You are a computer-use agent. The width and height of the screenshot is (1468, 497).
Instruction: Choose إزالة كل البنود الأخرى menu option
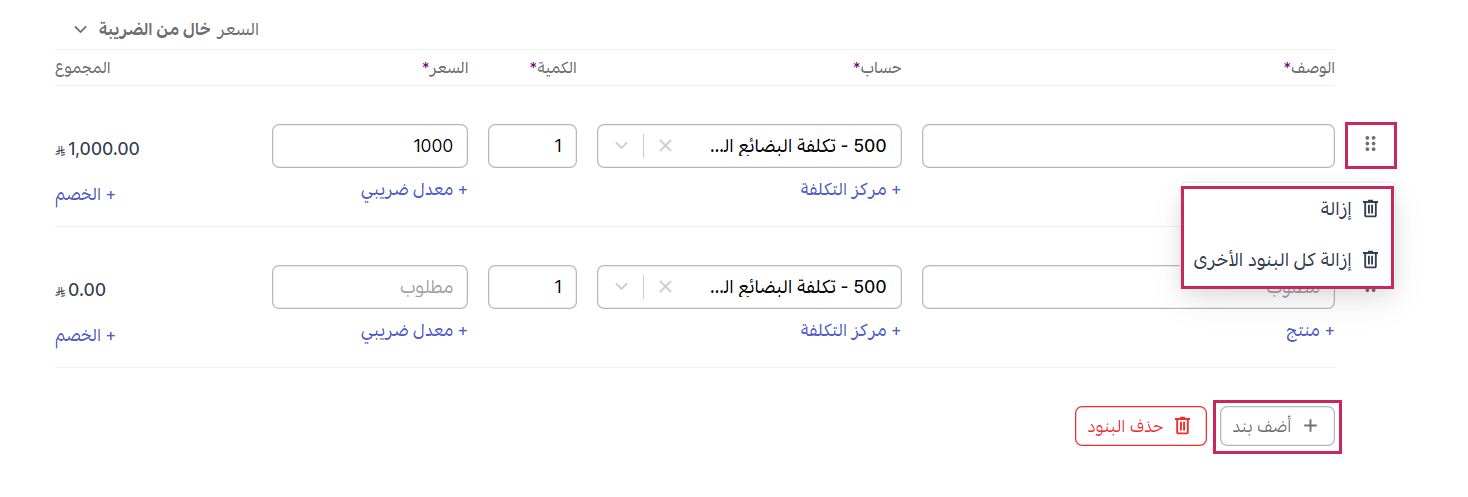[1272, 260]
